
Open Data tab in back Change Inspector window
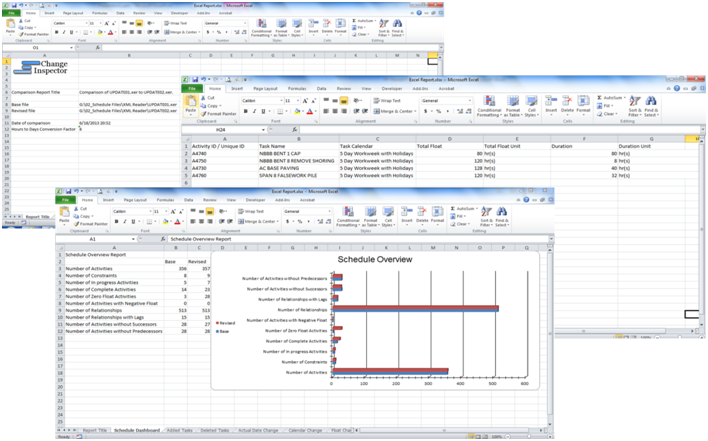click(121, 13)
